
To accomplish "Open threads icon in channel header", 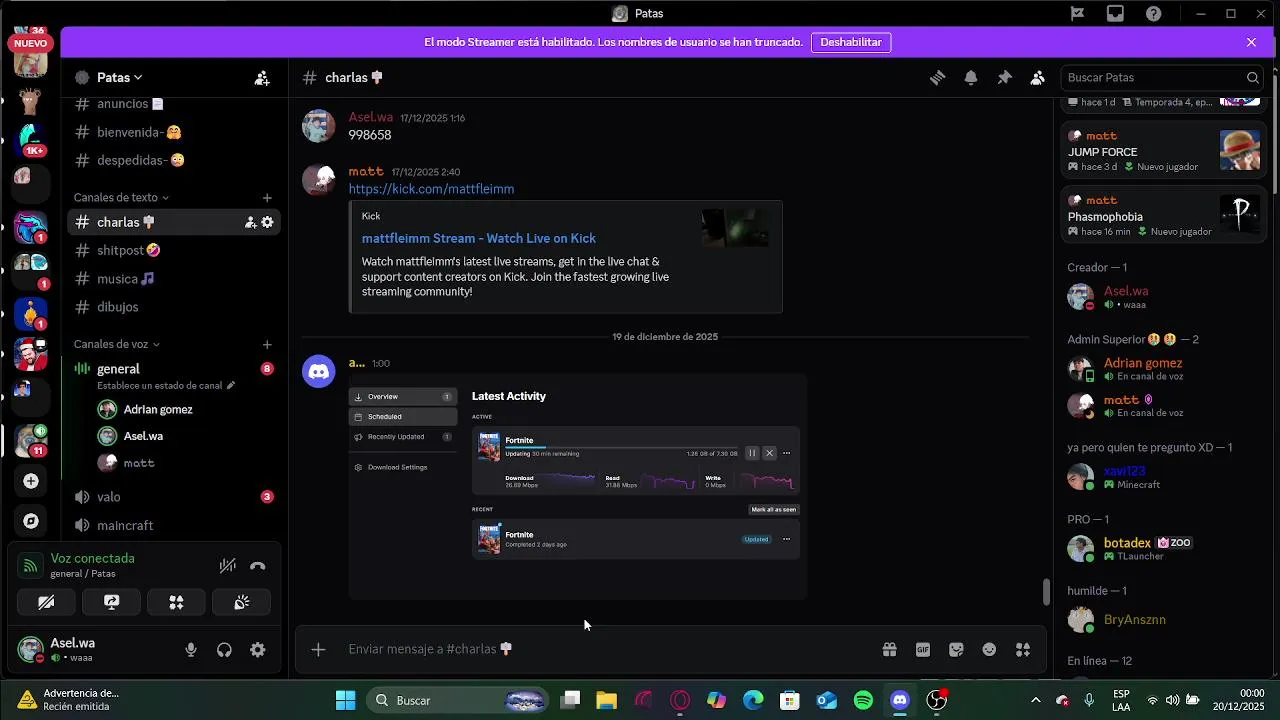I will 937,78.
